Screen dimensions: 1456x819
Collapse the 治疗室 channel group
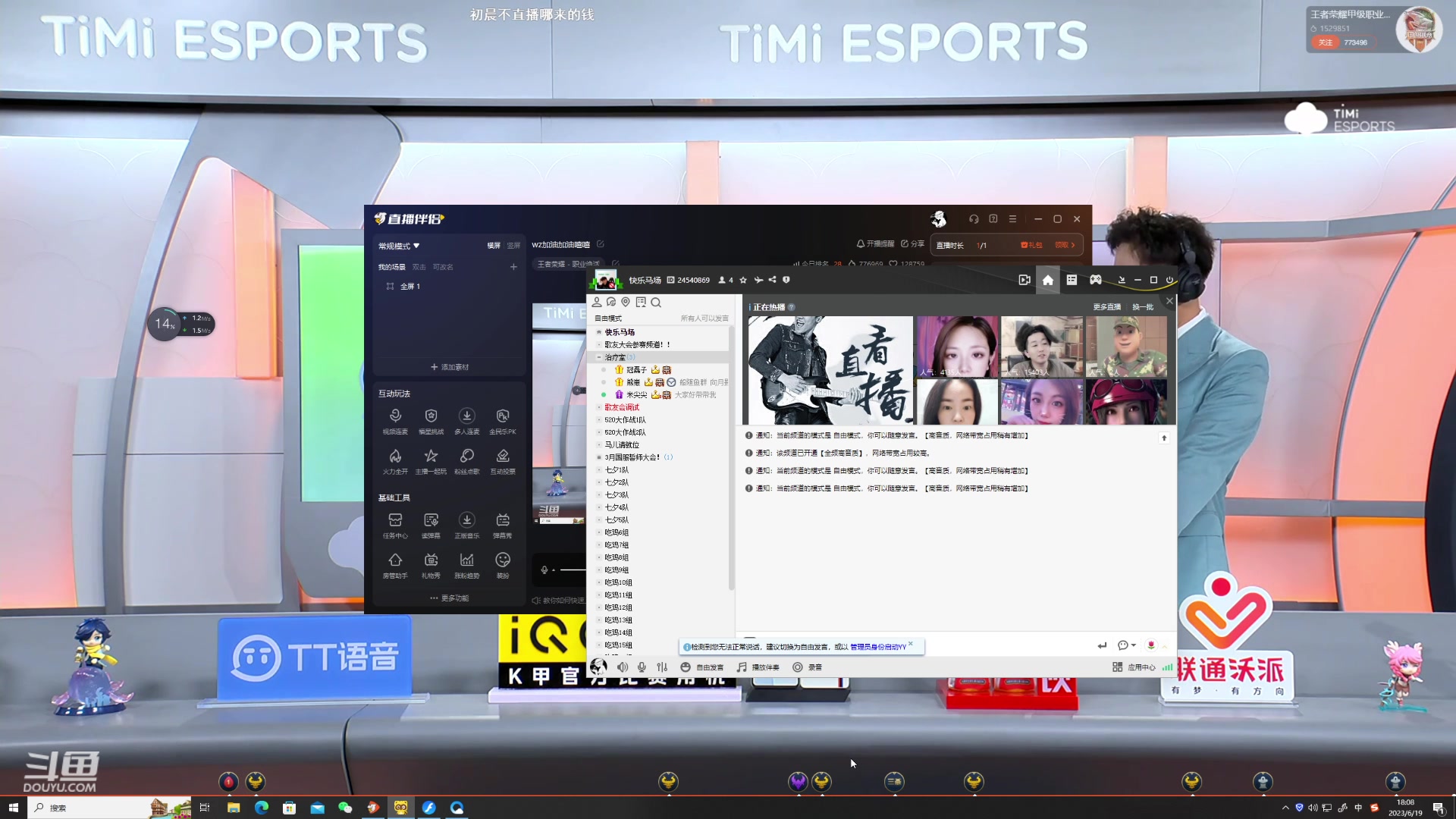point(599,357)
